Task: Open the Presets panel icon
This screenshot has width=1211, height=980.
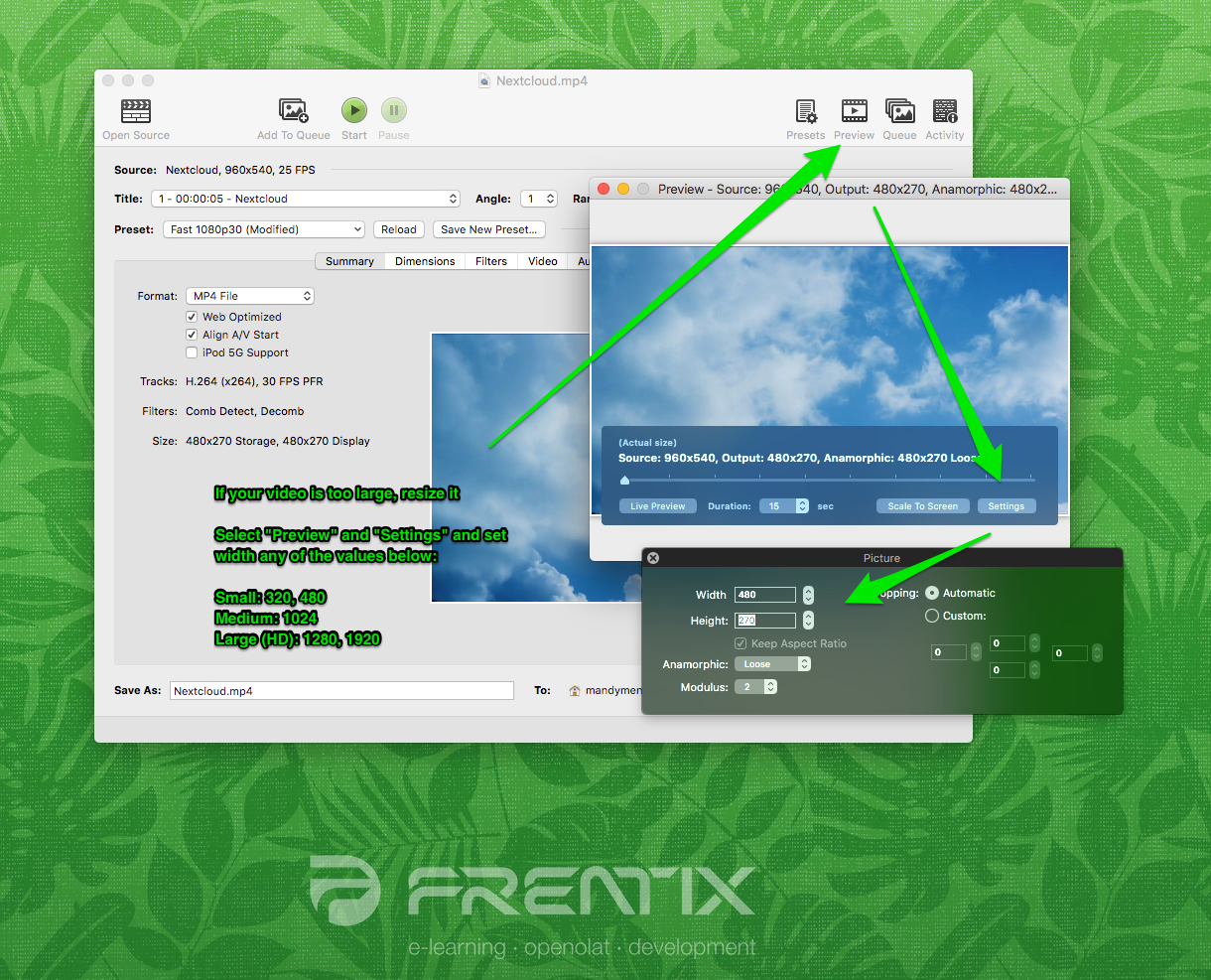Action: click(806, 111)
